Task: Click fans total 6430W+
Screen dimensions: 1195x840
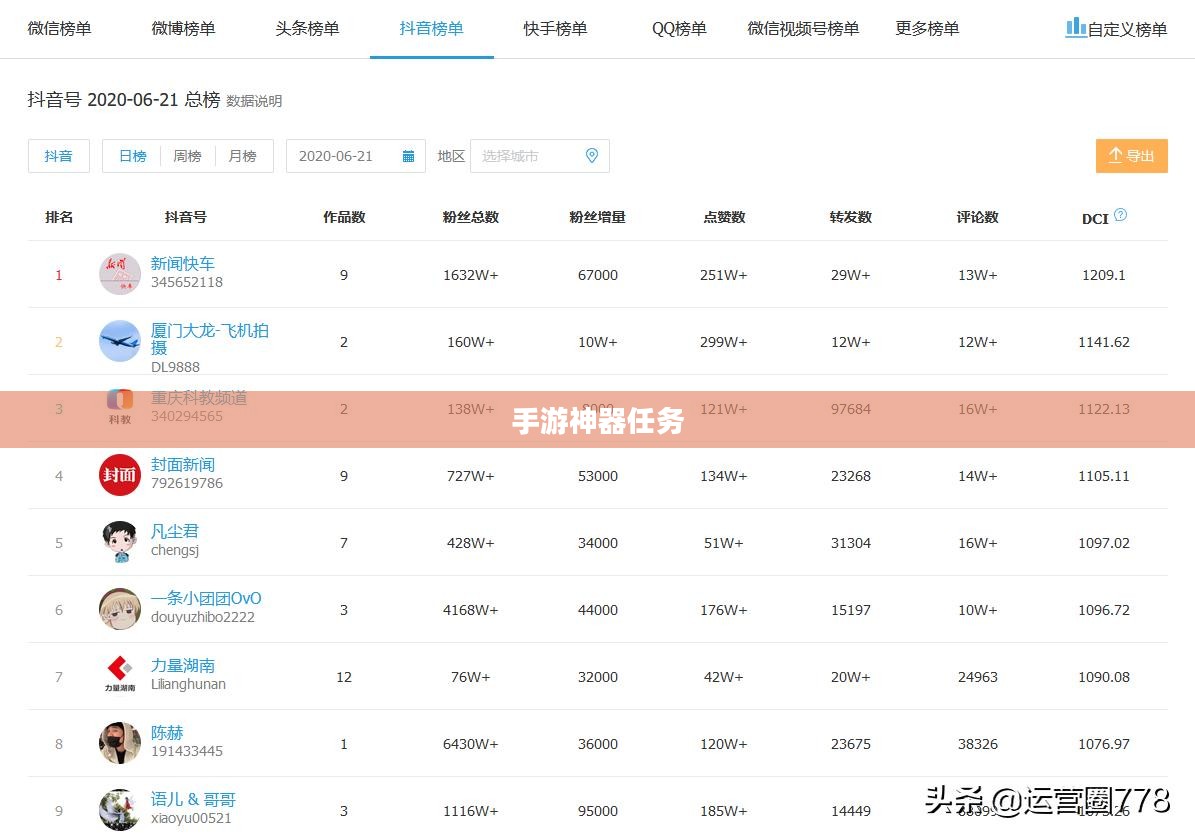Action: [471, 744]
